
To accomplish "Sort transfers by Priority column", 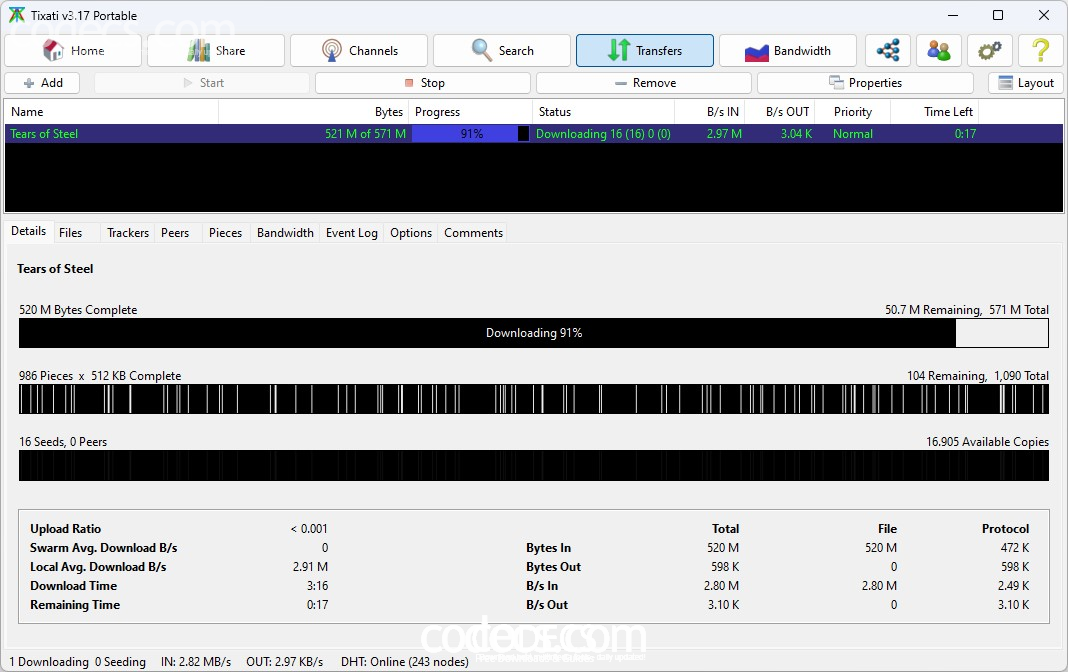I will coord(853,112).
